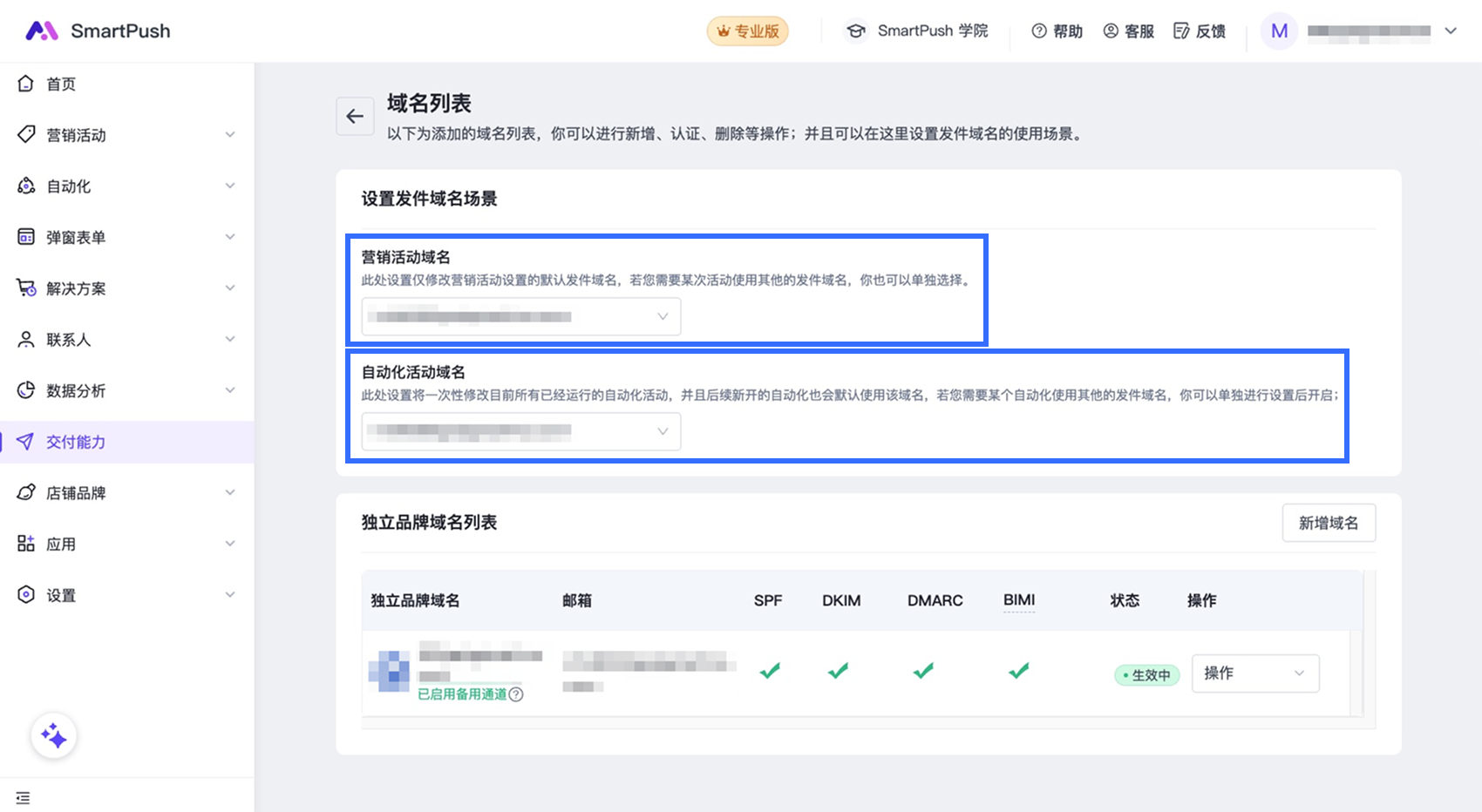Click the SmartPush logo
The height and width of the screenshot is (812, 1482).
tap(98, 31)
